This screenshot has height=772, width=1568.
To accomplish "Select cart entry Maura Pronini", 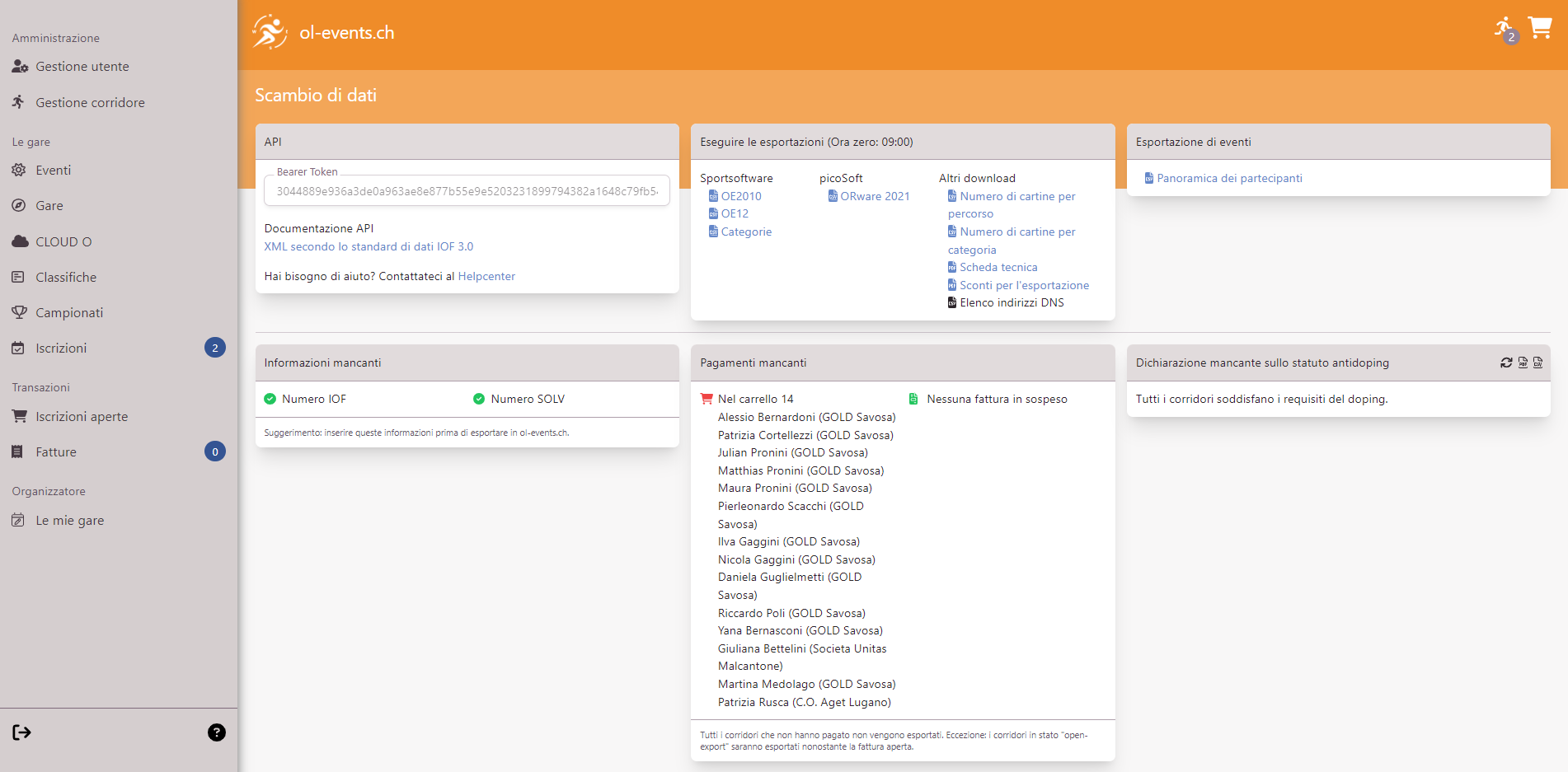I will pyautogui.click(x=795, y=488).
